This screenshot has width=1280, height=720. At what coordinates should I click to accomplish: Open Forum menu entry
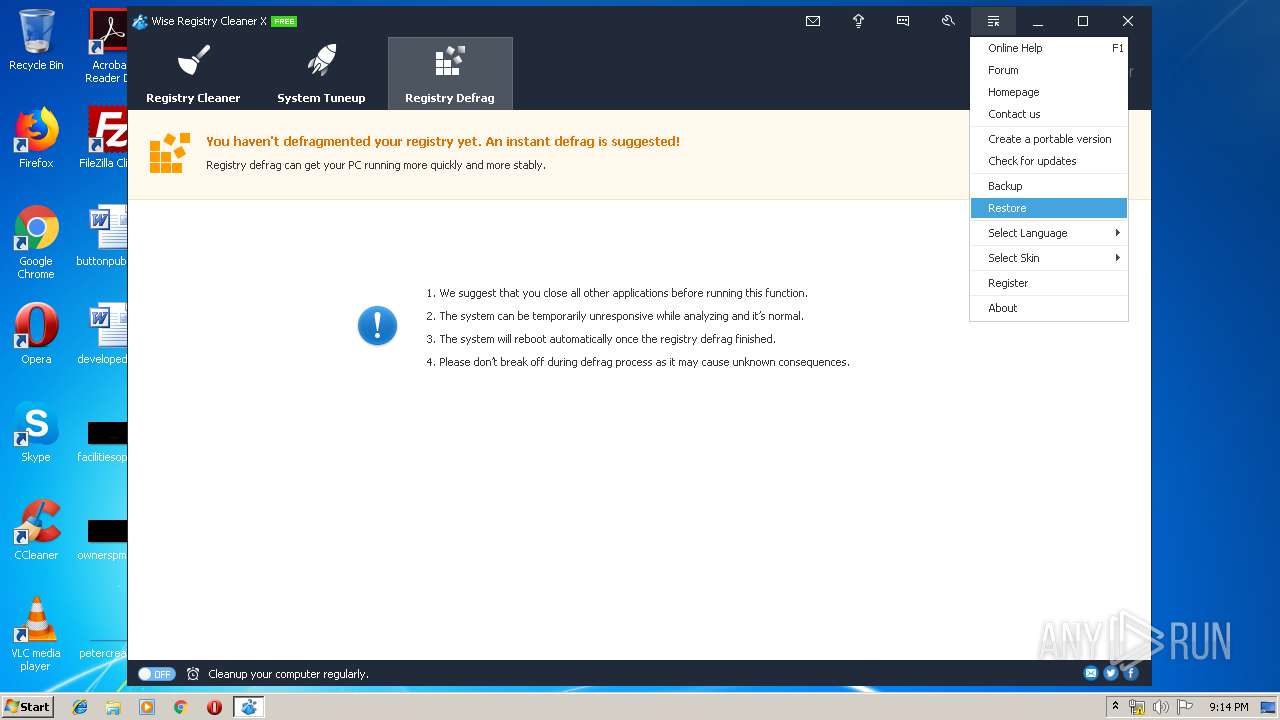[1049, 70]
